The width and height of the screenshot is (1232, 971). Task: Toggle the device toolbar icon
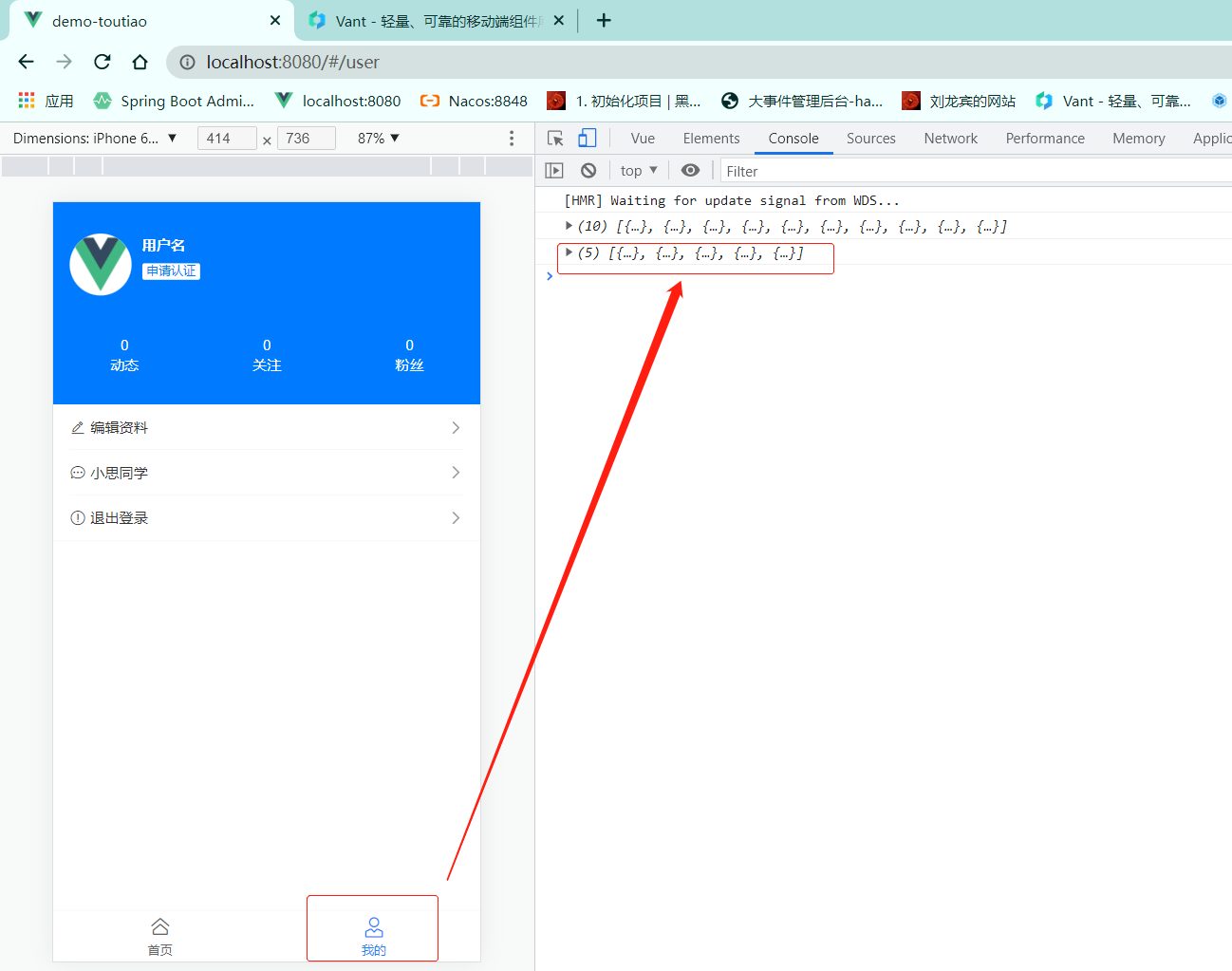[x=588, y=139]
